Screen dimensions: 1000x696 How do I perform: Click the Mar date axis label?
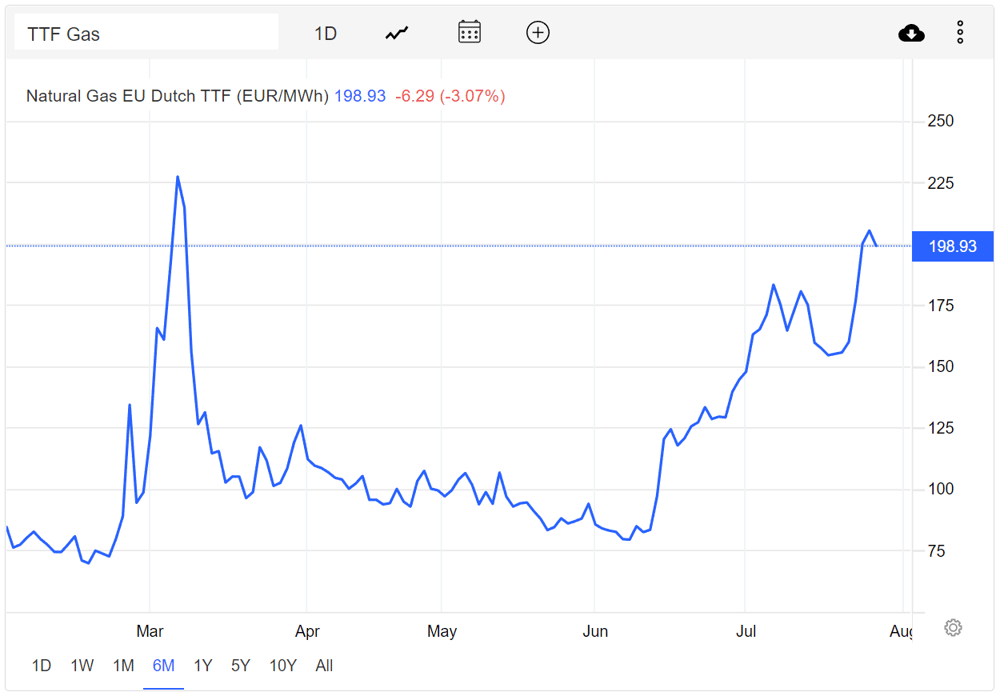pyautogui.click(x=150, y=632)
